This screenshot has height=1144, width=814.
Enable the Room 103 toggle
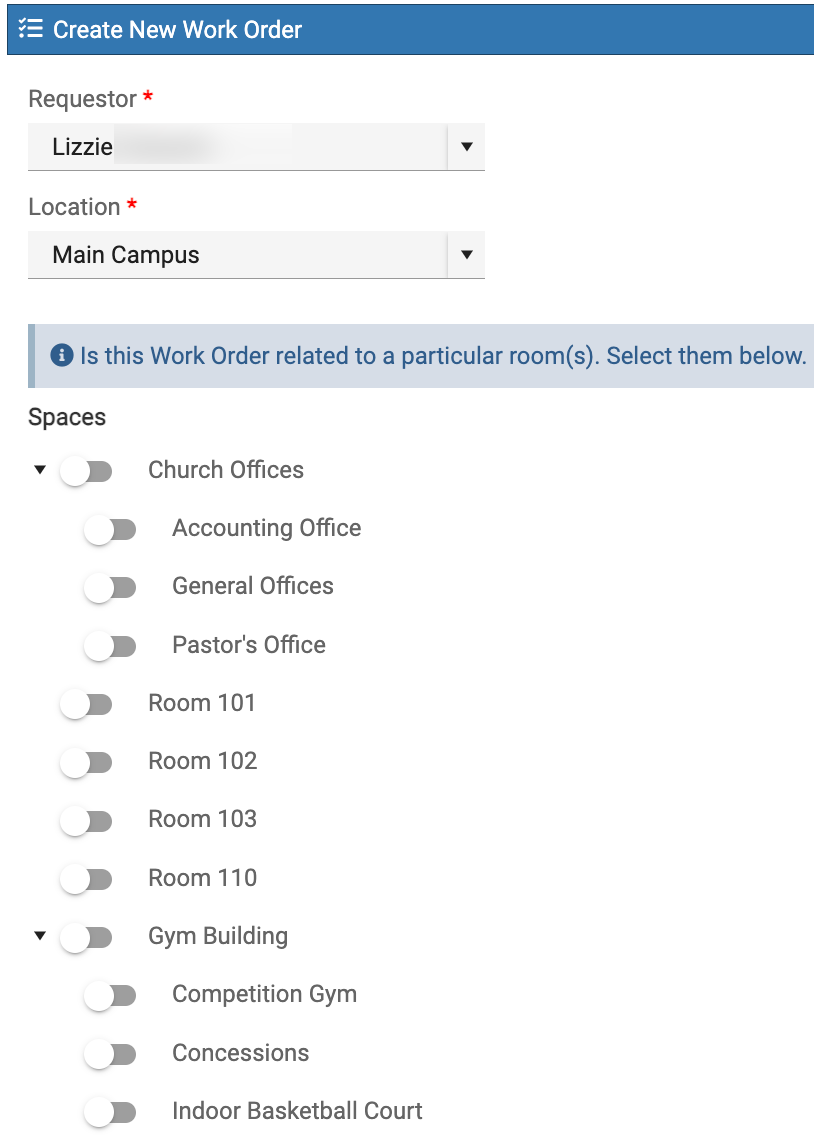tap(86, 822)
